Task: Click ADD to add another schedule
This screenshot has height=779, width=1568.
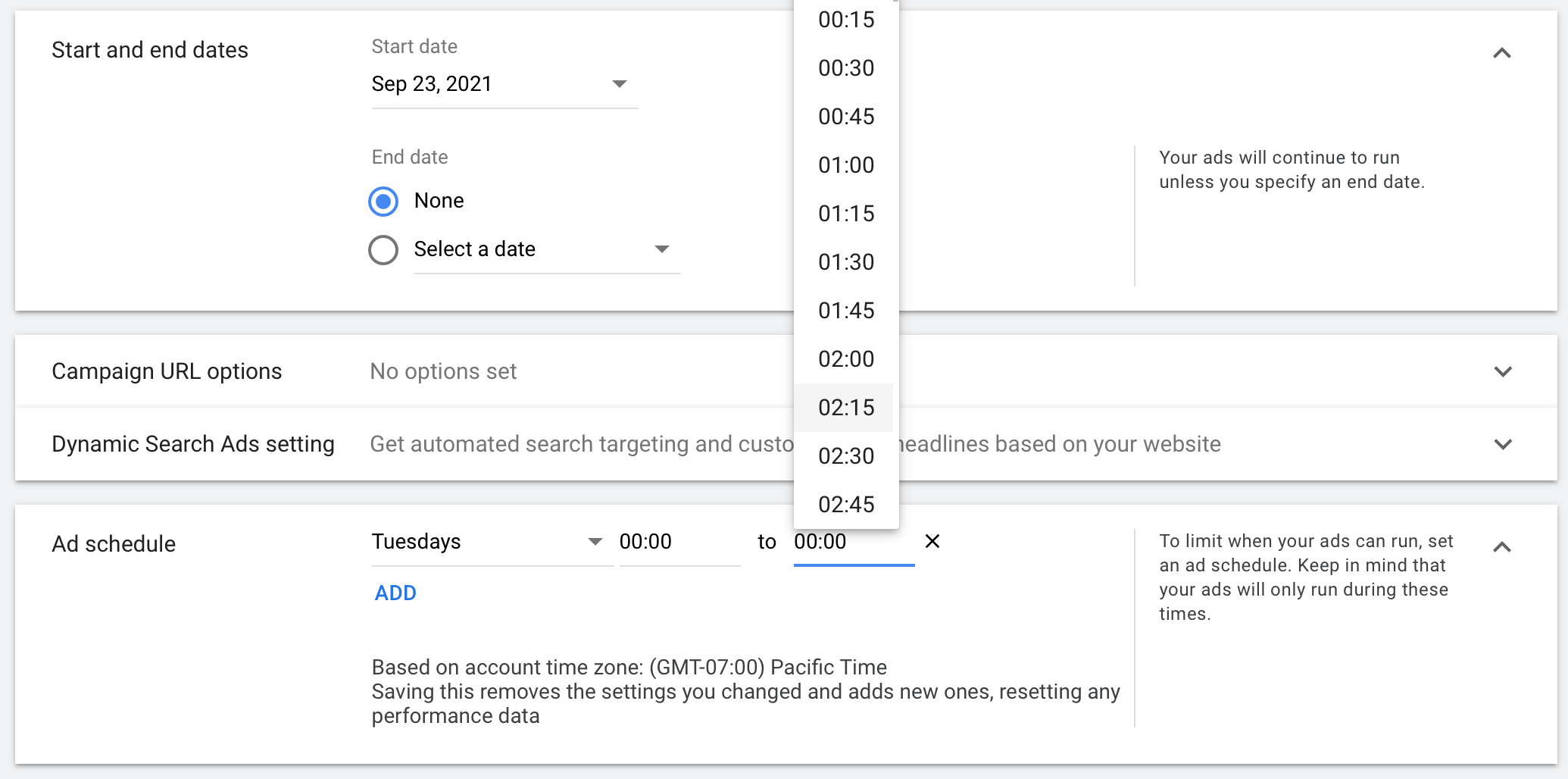Action: (x=395, y=593)
